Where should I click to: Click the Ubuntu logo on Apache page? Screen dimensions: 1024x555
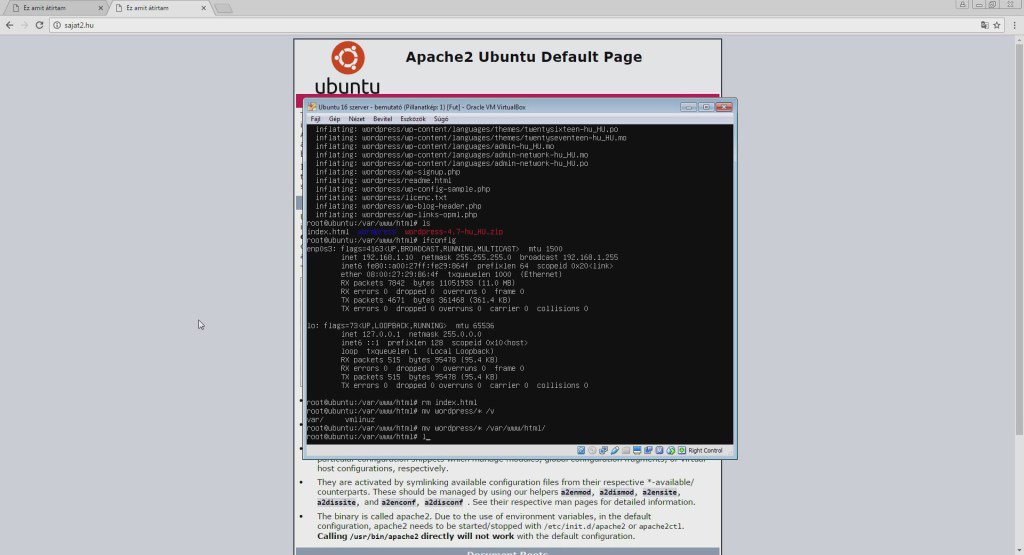click(x=347, y=68)
